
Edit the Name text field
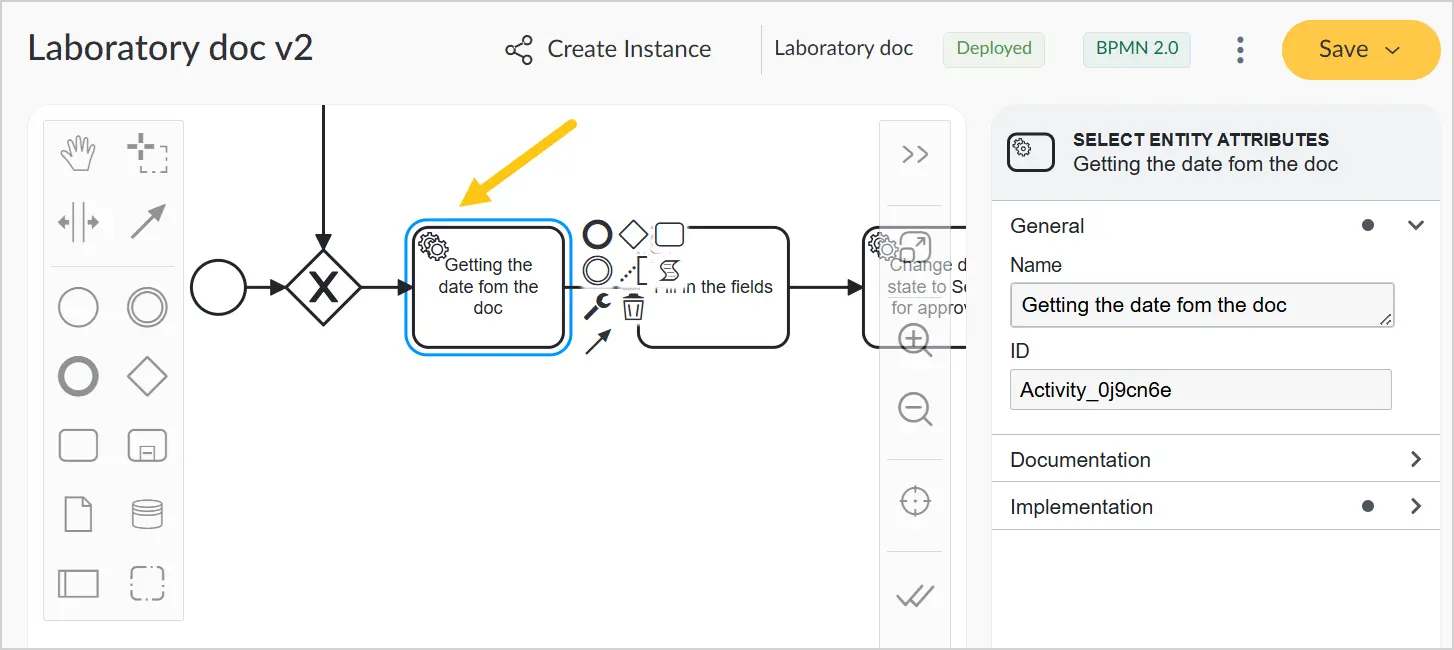[x=1202, y=305]
